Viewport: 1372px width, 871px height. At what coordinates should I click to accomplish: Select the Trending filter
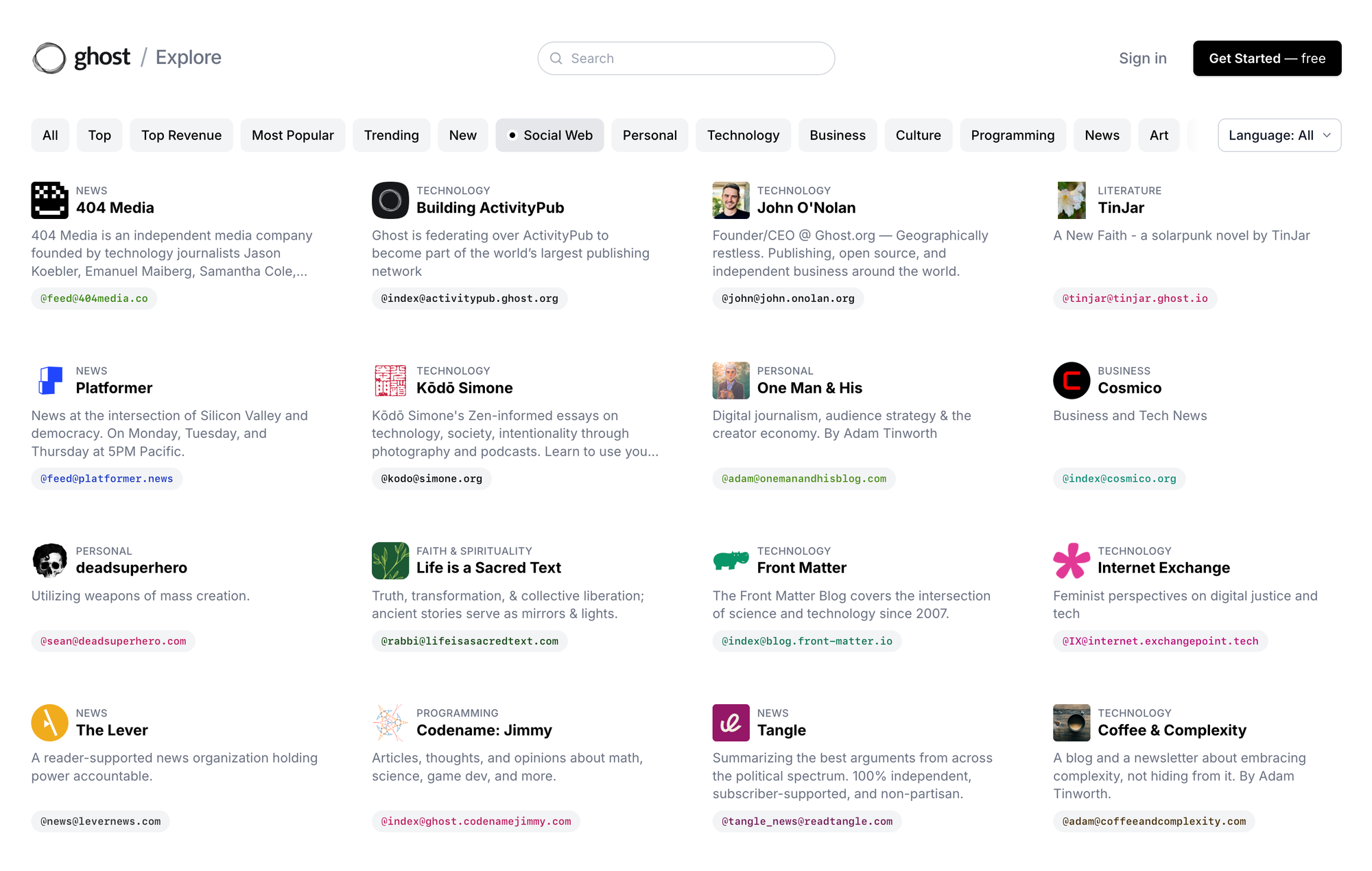tap(391, 135)
